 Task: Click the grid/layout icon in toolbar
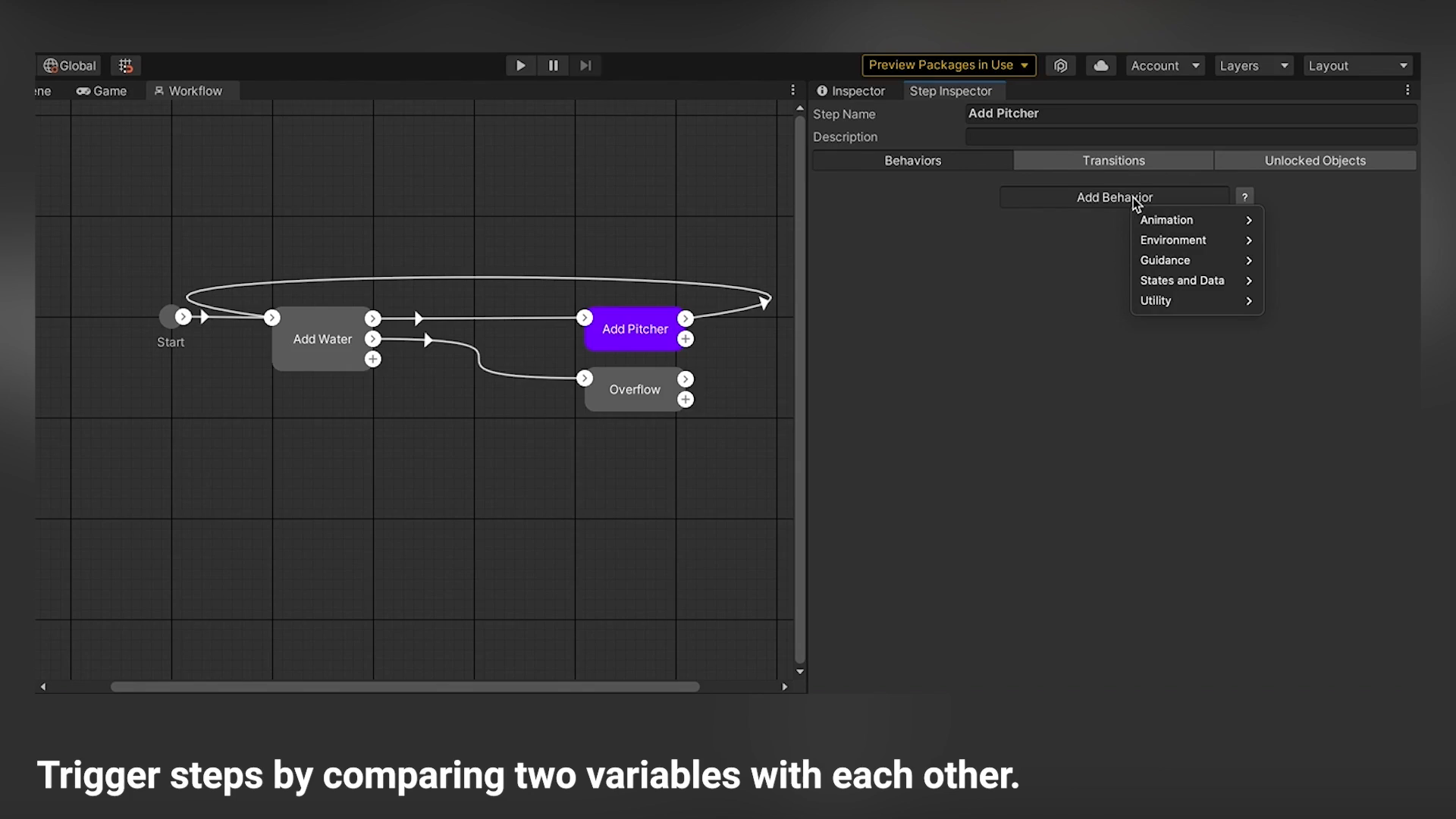[x=124, y=65]
